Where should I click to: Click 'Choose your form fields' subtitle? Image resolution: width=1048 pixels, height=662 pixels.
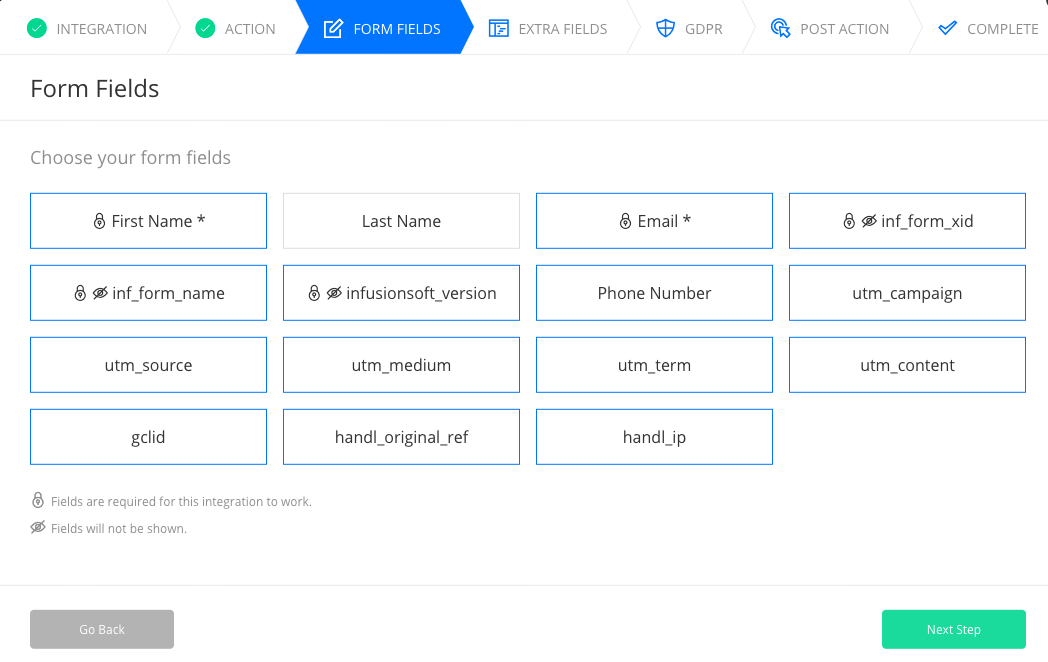[x=130, y=158]
